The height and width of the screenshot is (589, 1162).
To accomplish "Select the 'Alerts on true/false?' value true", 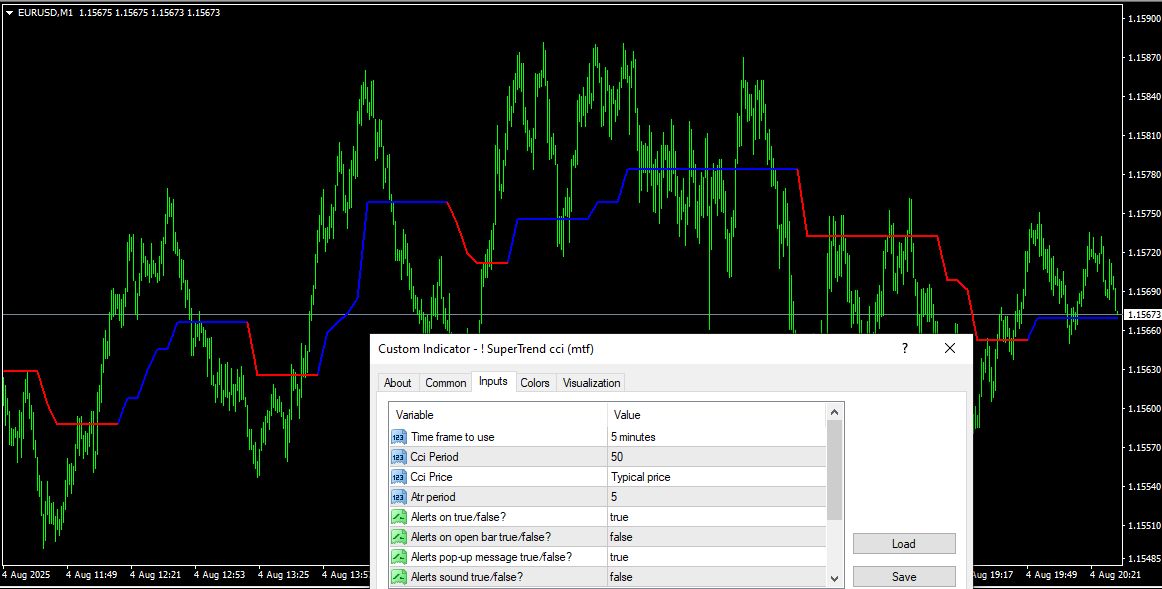I will tap(619, 517).
